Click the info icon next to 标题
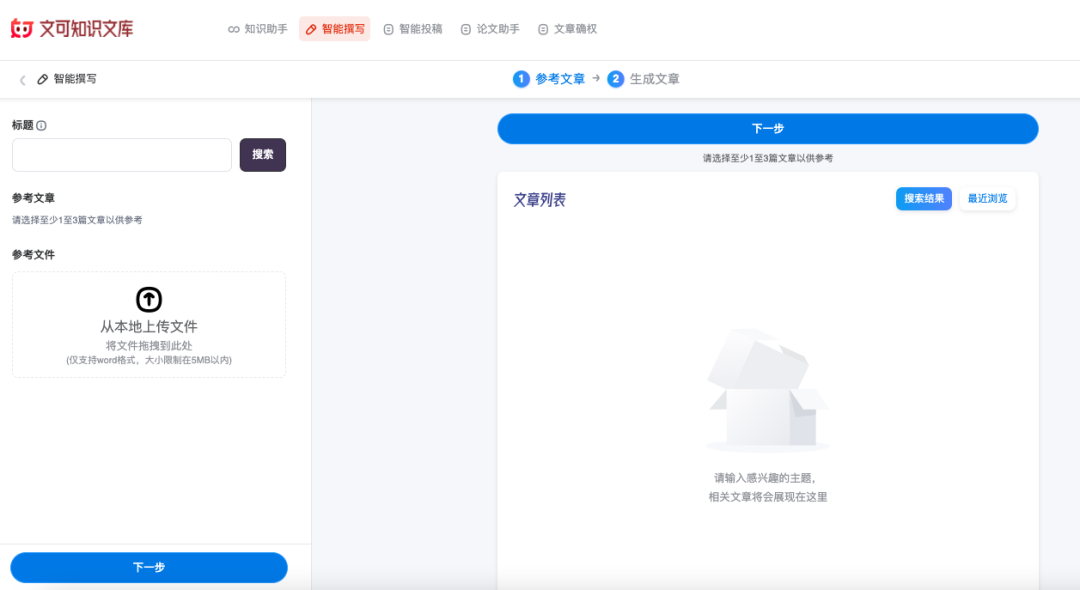This screenshot has width=1080, height=590. [41, 125]
